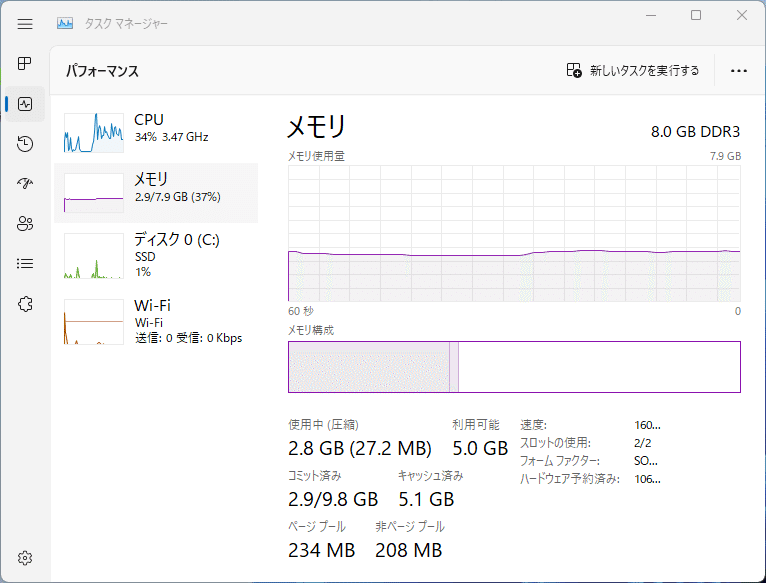Click the CPU mini graph thumbnail
Viewport: 766px width, 583px height.
pos(93,132)
